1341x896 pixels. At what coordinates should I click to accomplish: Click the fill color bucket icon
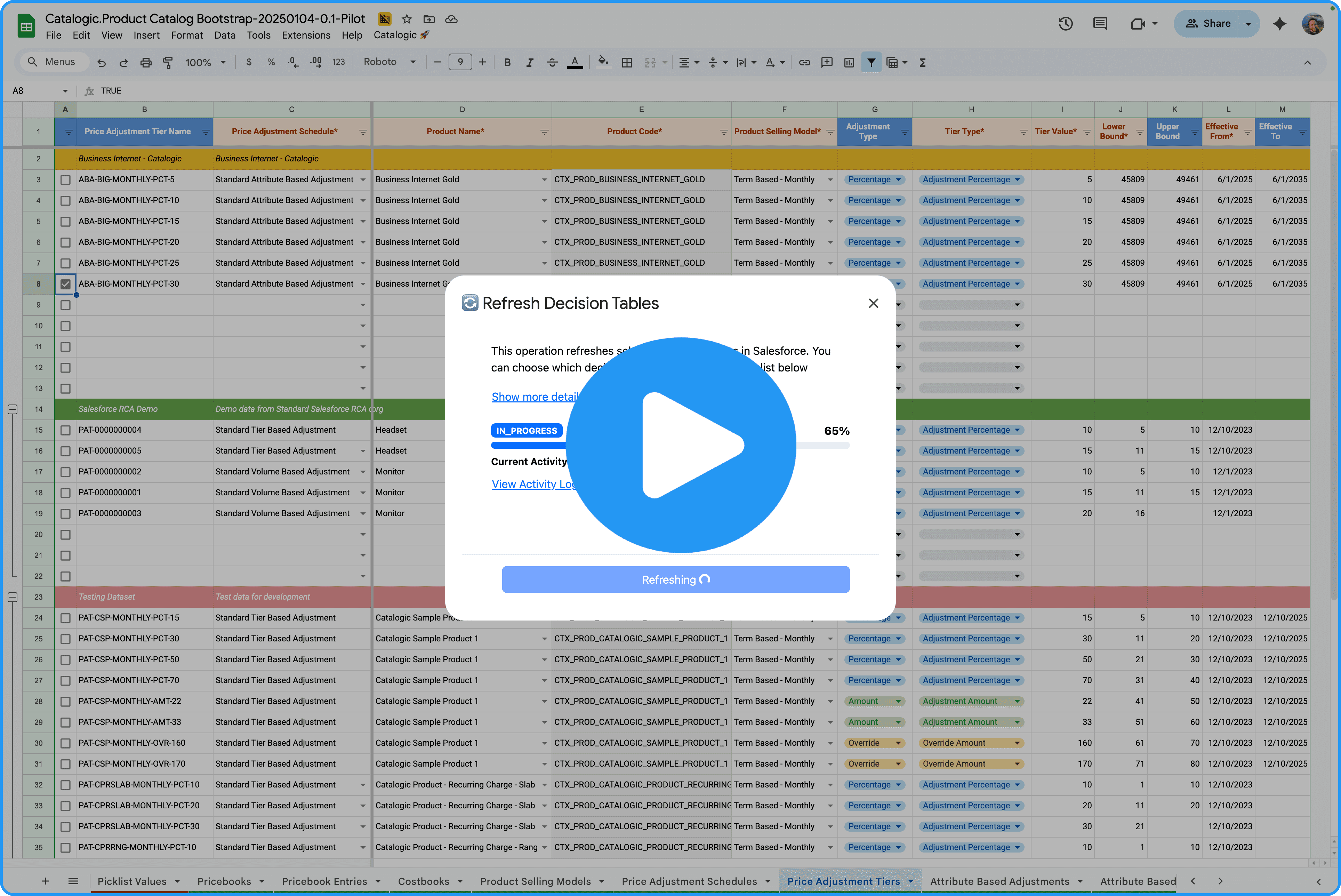(603, 62)
